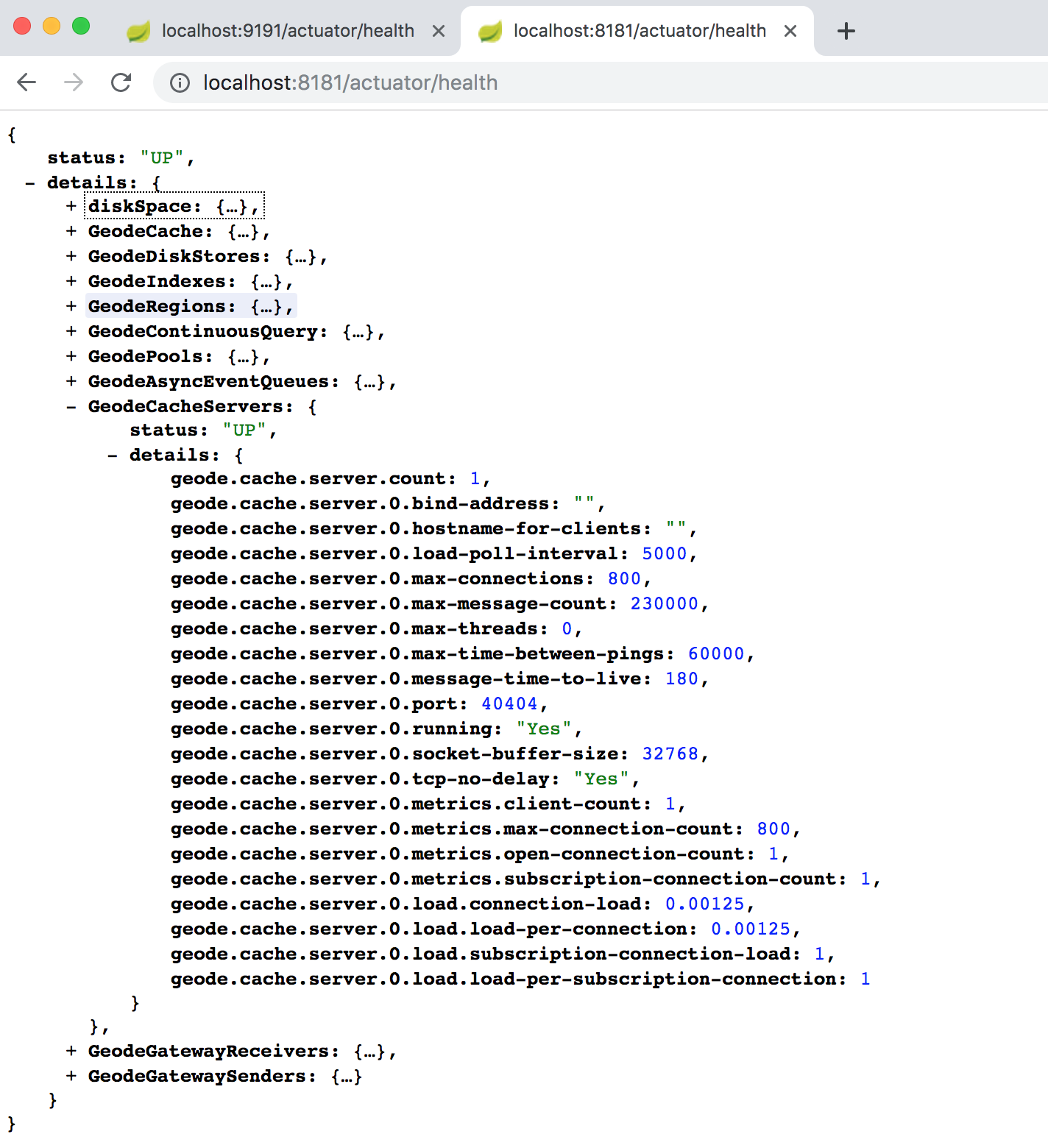Click max-threads value 0
This screenshot has width=1048, height=1148.
coord(567,629)
